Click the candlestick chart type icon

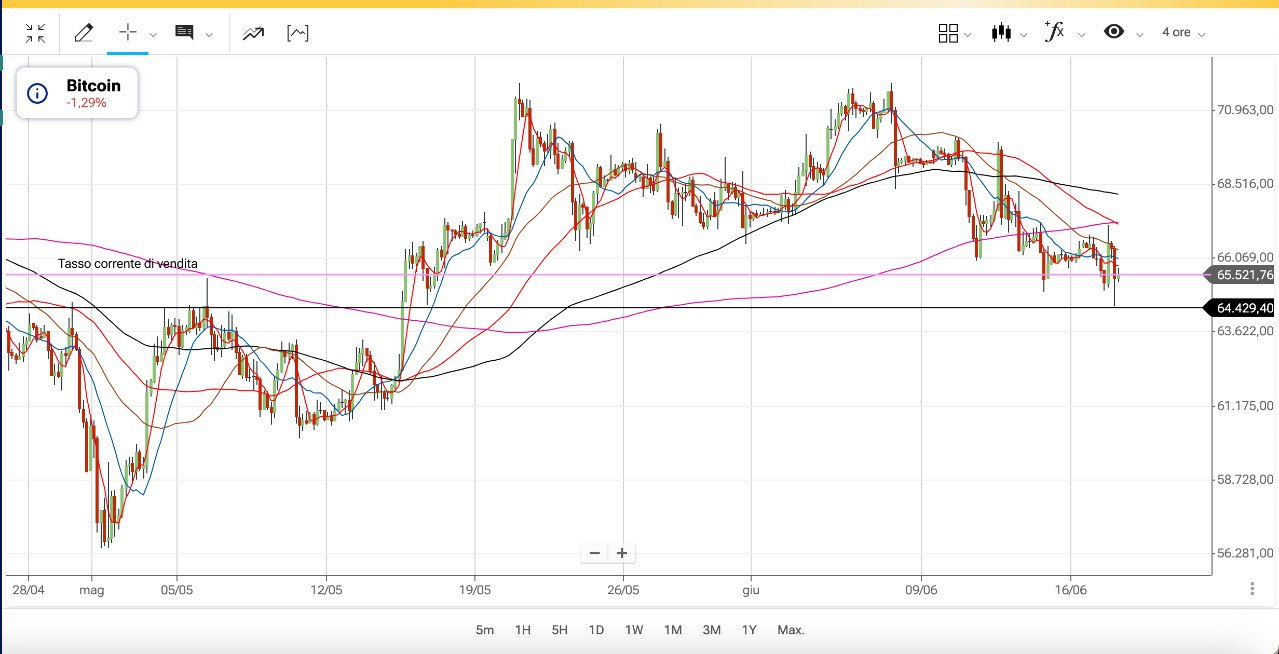coord(1001,33)
